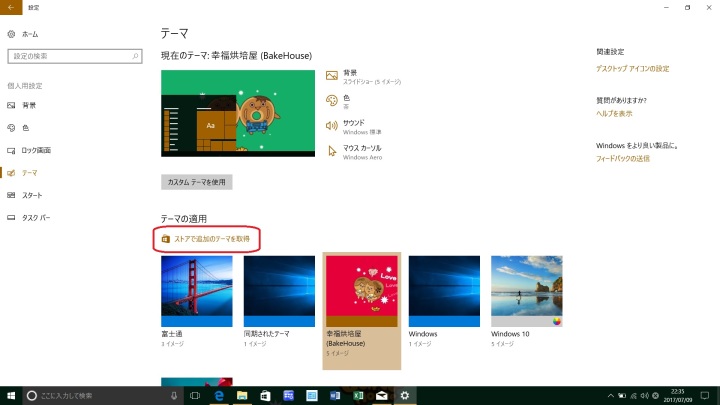Open ストアで追加のテーマを取得 link
The height and width of the screenshot is (405, 720).
click(x=212, y=239)
